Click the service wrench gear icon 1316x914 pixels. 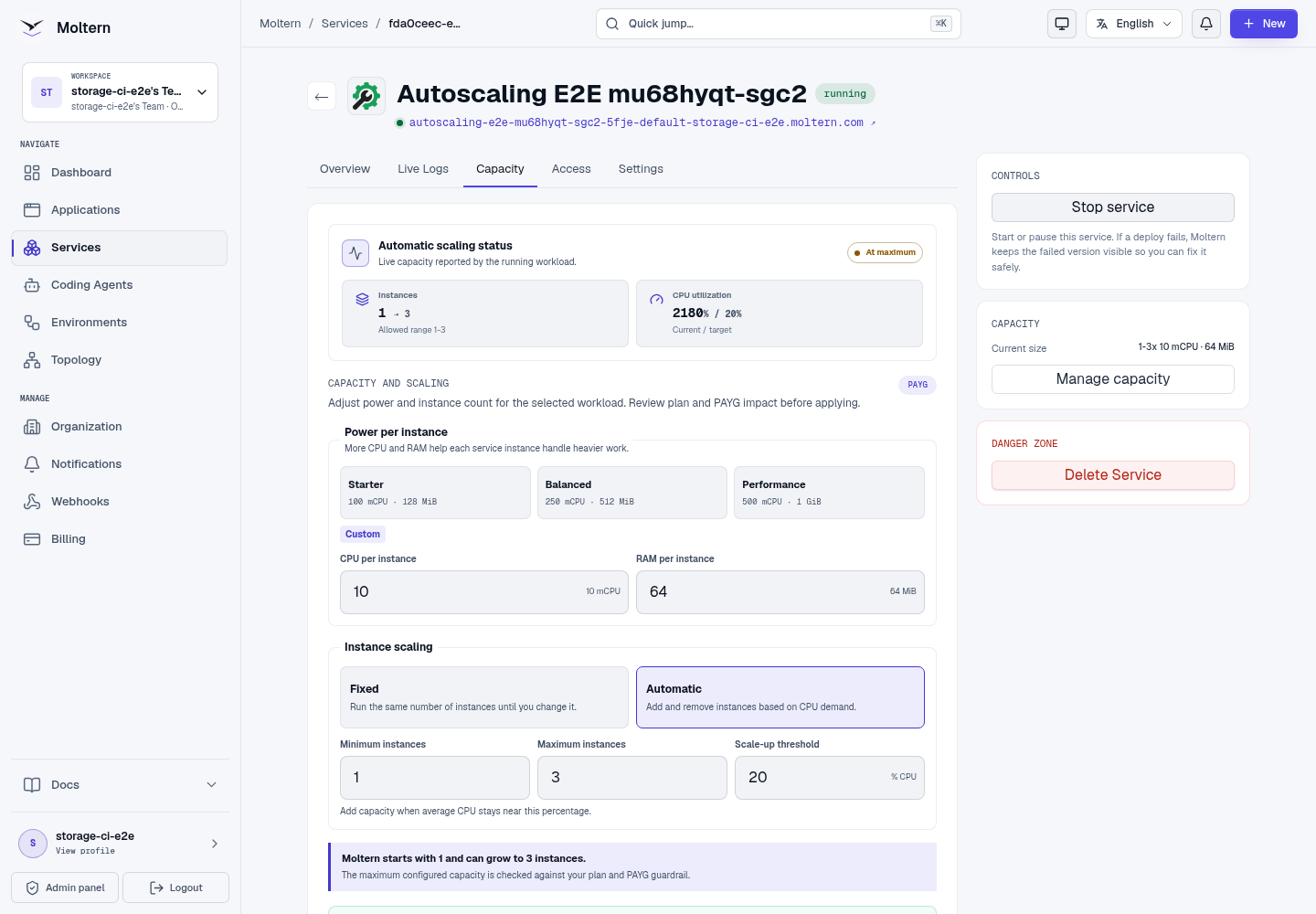[x=366, y=96]
